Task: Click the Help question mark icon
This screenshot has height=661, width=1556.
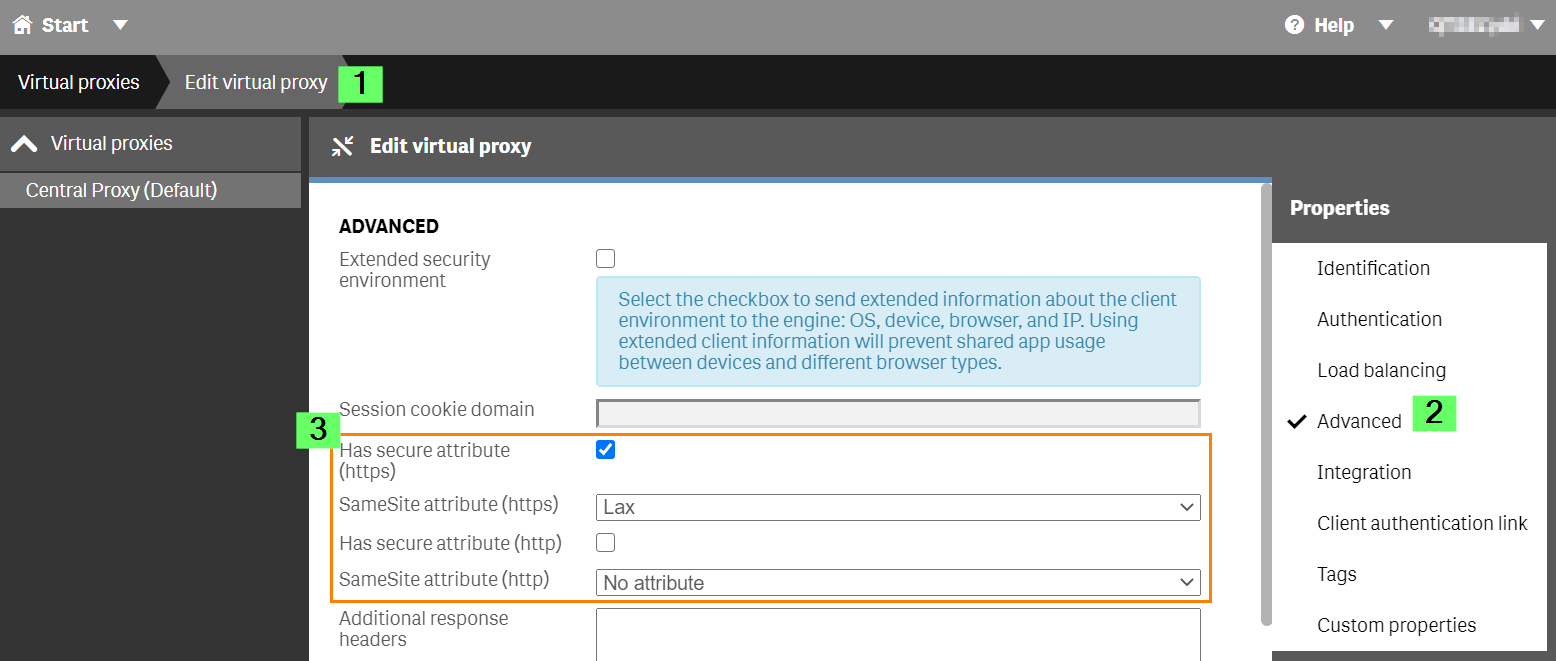Action: [x=1295, y=25]
